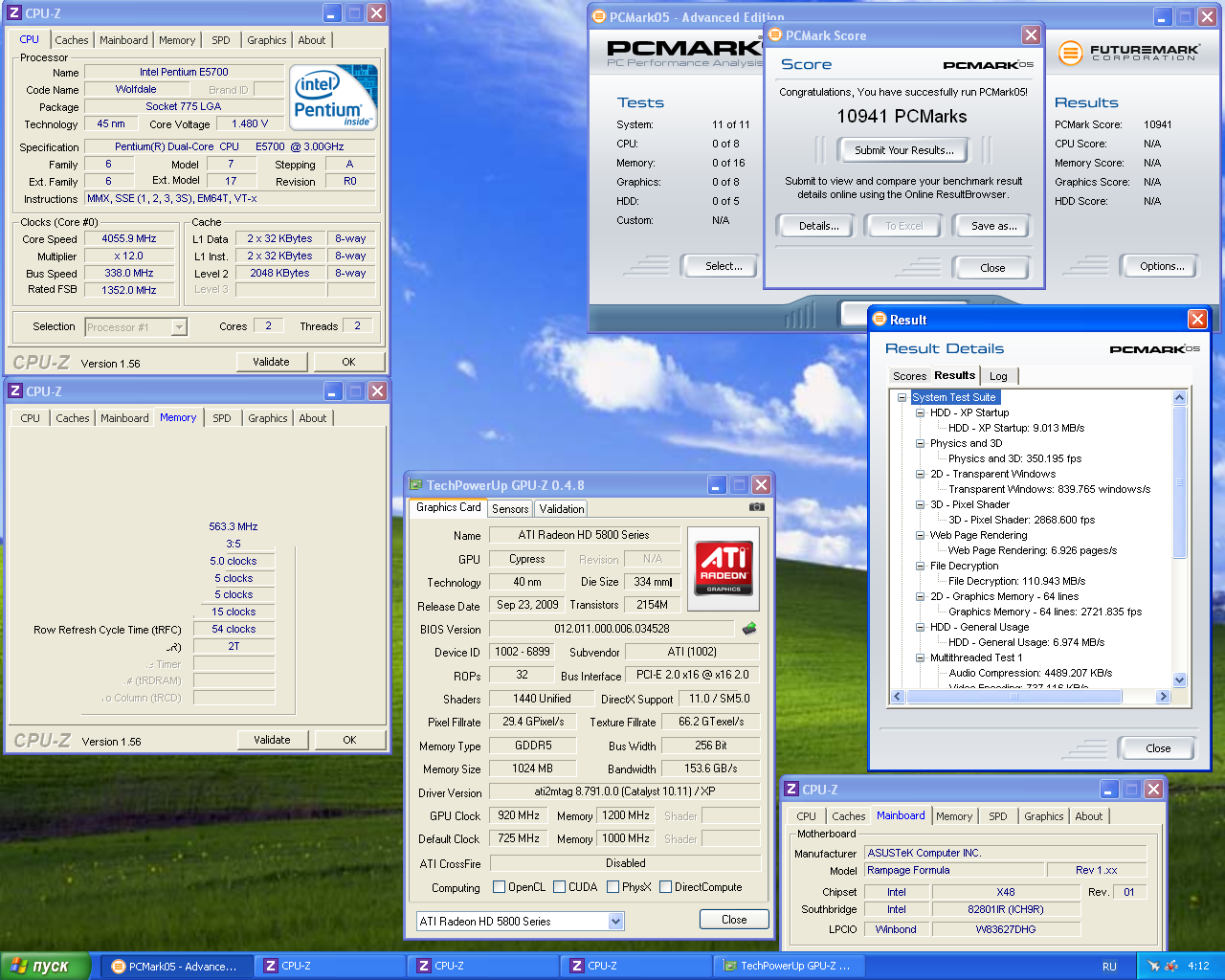Click the GPU-Z screenshot camera icon
The image size is (1225, 980).
757,507
